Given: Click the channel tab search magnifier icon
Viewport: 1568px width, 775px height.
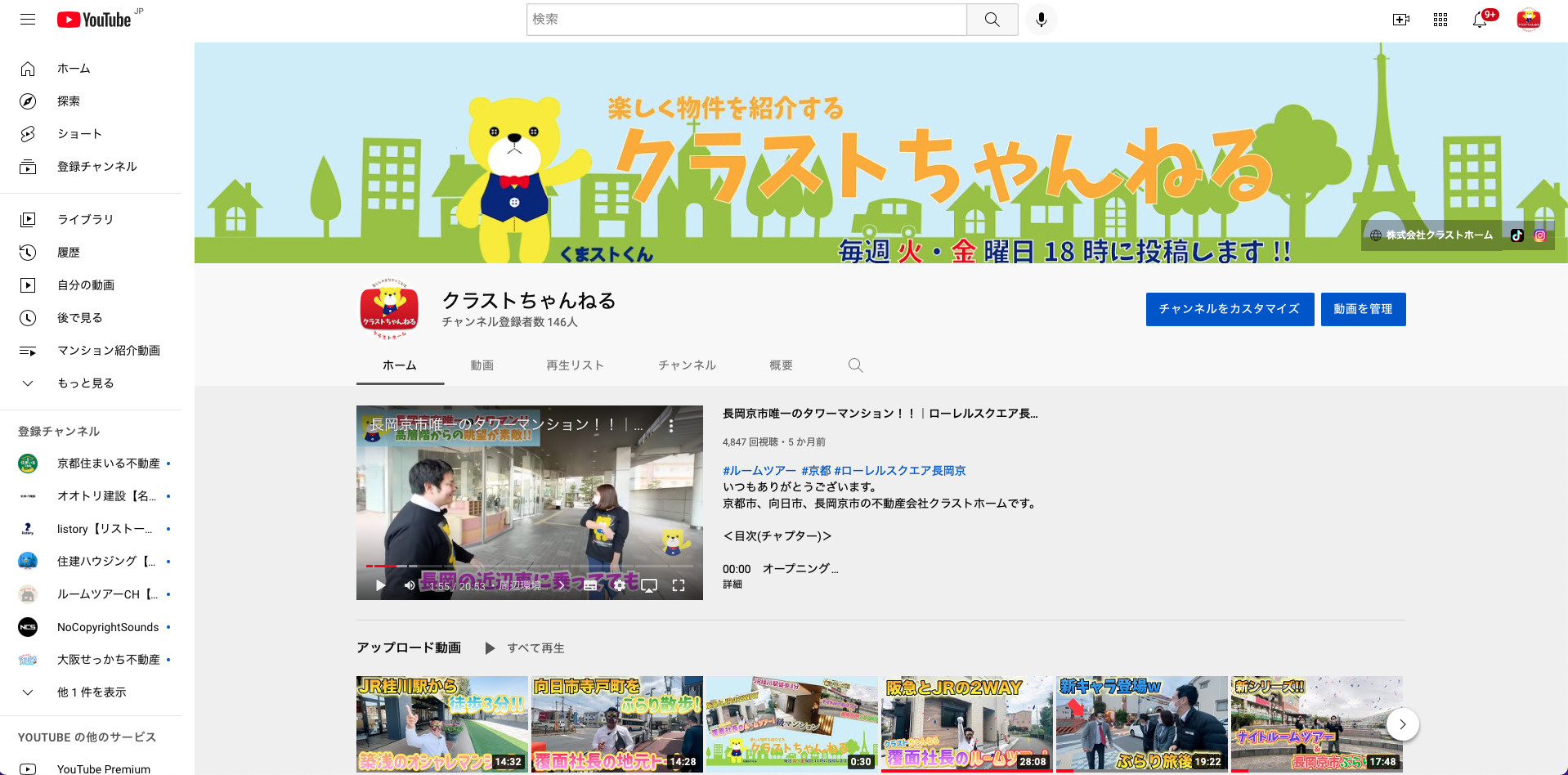Looking at the screenshot, I should (855, 365).
